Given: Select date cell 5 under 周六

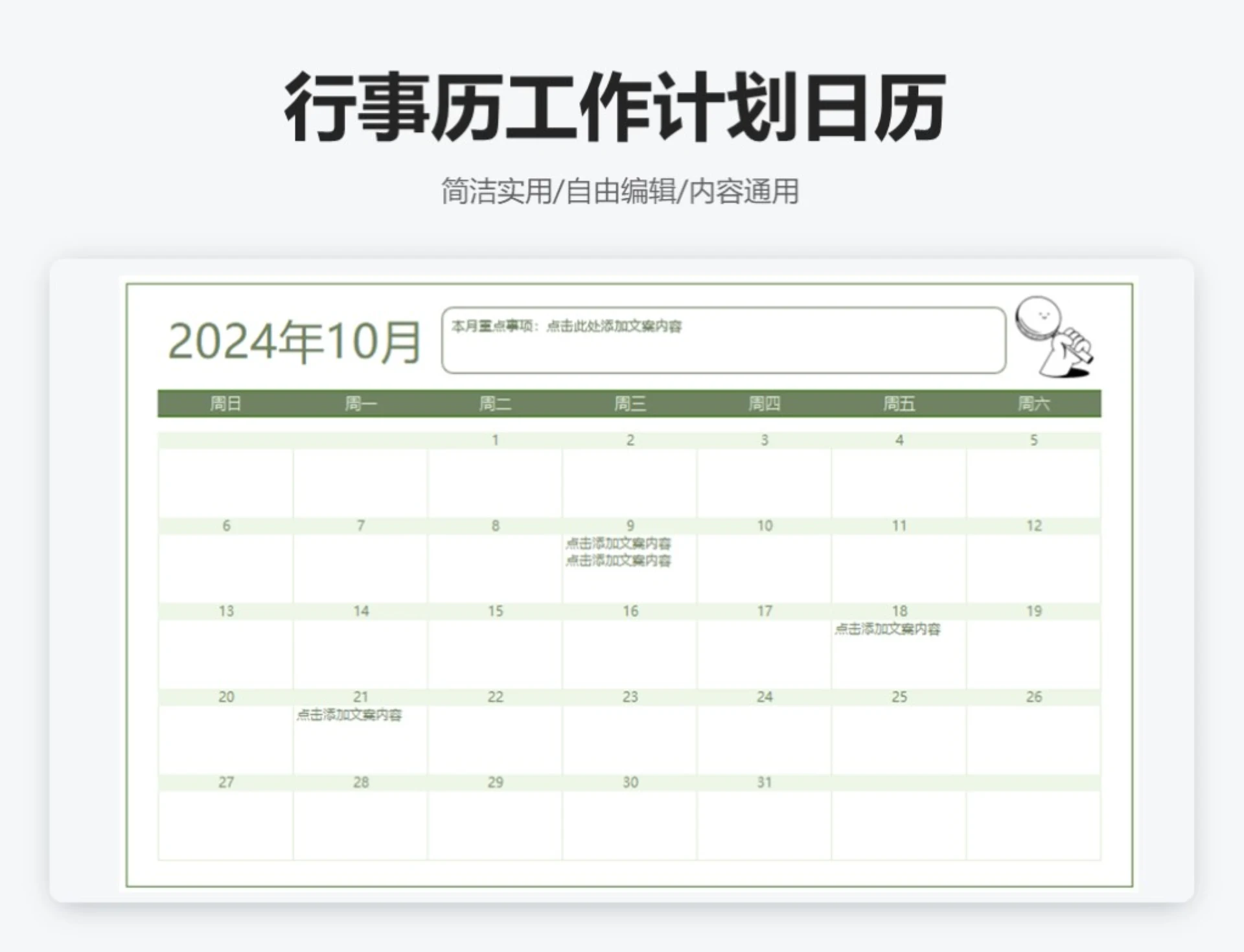Looking at the screenshot, I should [x=1034, y=440].
